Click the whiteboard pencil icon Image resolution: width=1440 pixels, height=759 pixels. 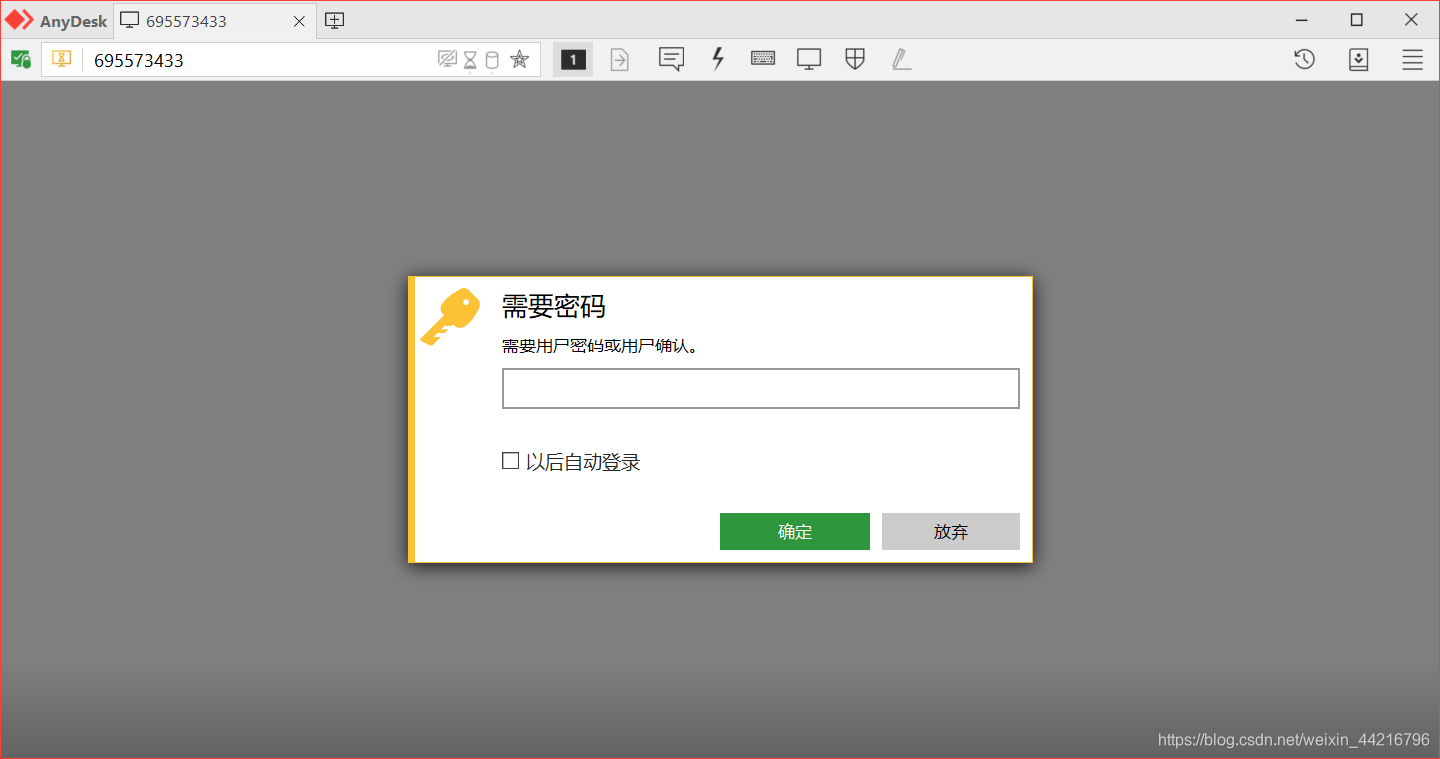902,59
